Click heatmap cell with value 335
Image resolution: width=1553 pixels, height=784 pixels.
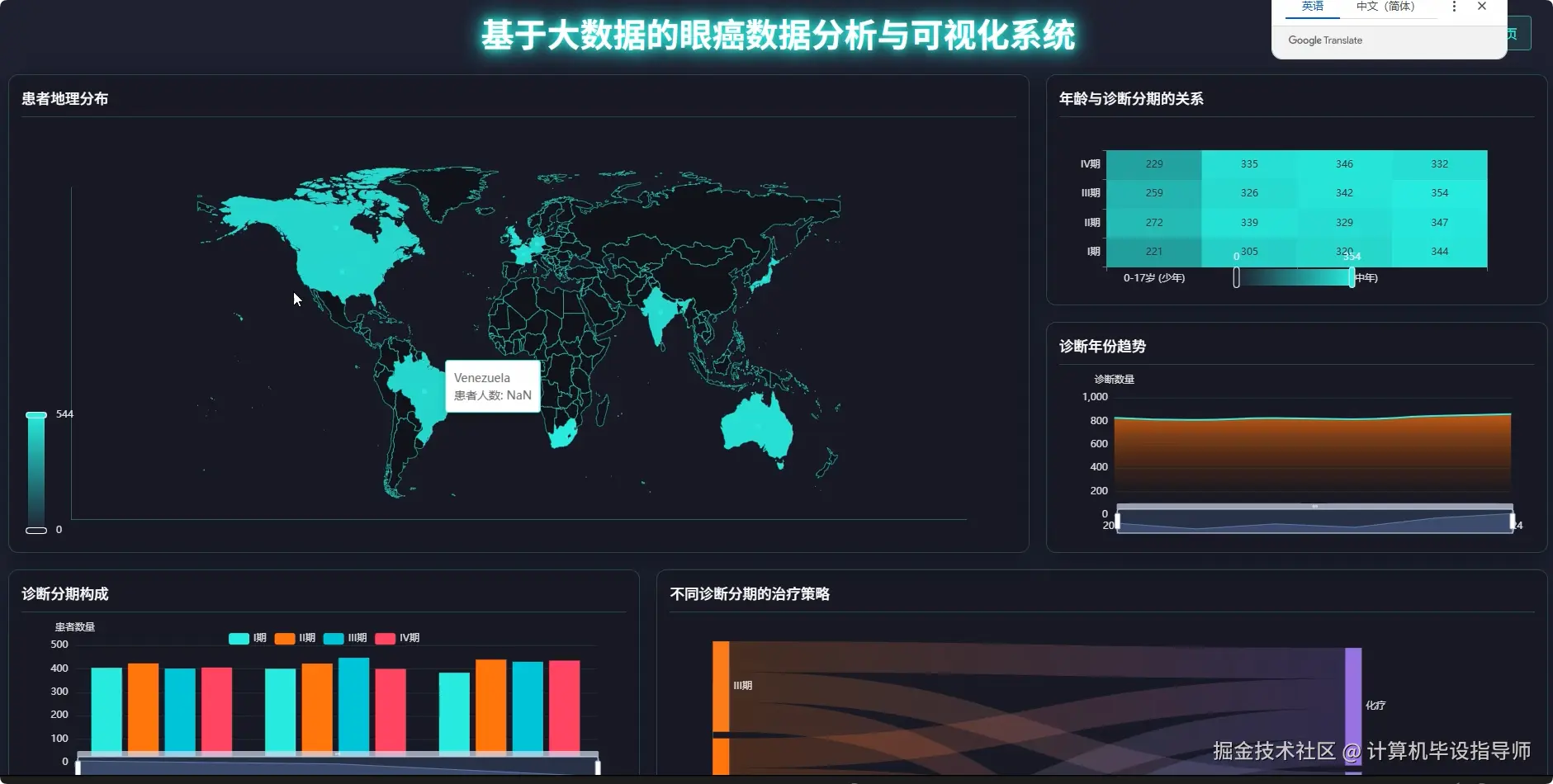click(1249, 164)
